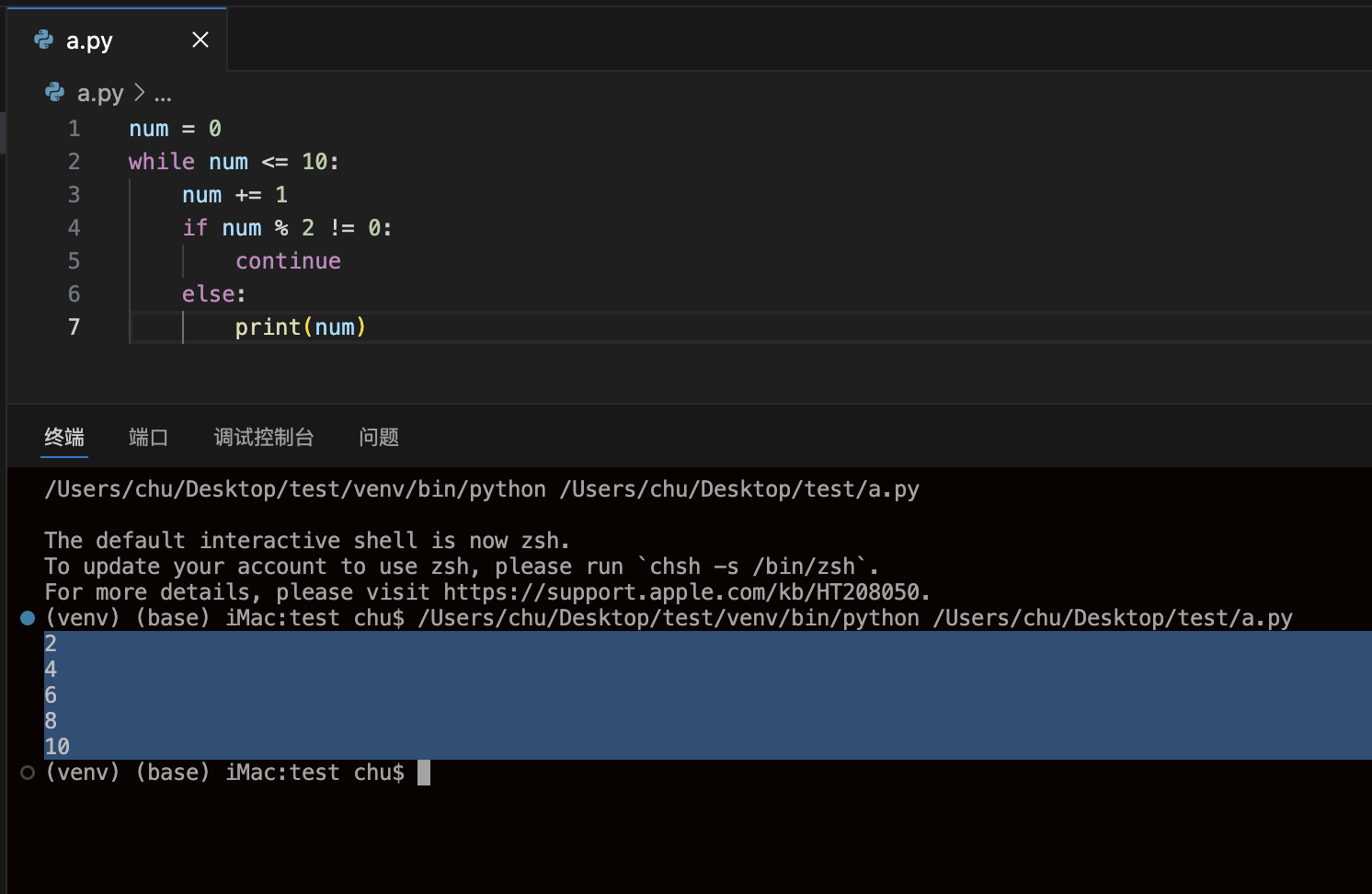Open the a.py breadcrumb item
The height and width of the screenshot is (894, 1372).
tap(100, 94)
